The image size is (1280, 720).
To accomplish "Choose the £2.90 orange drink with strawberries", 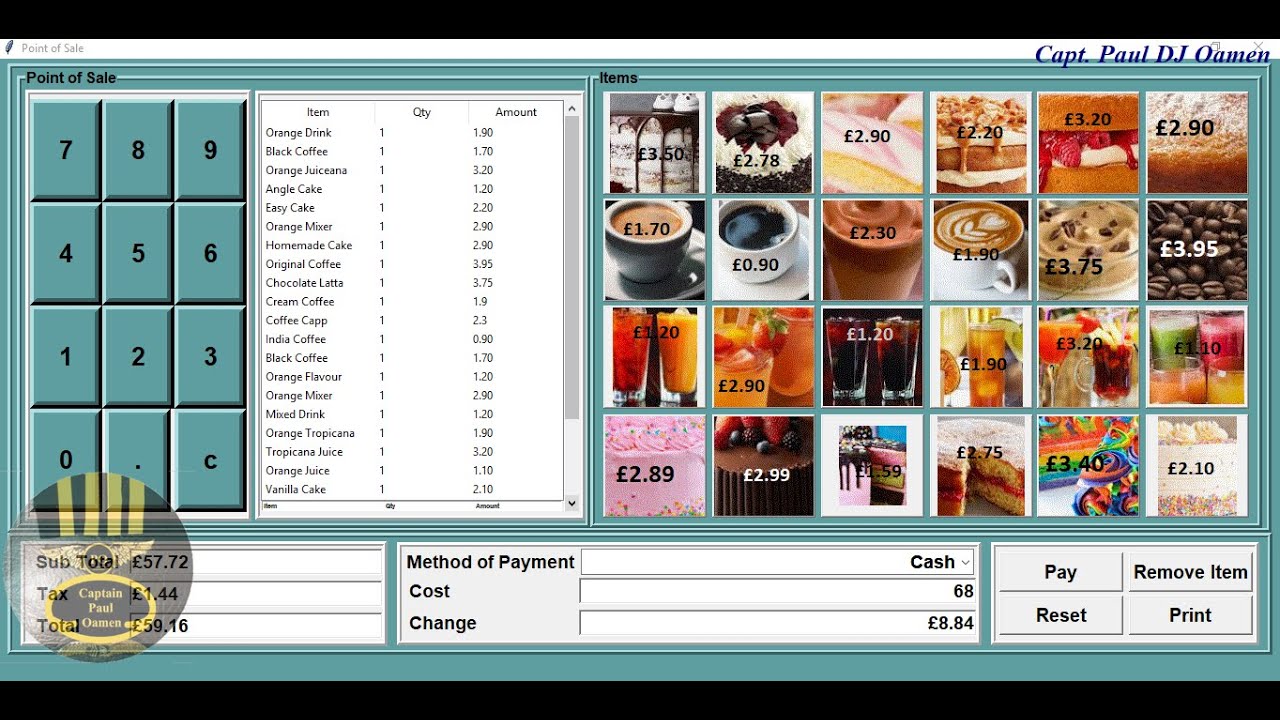I will [x=763, y=357].
